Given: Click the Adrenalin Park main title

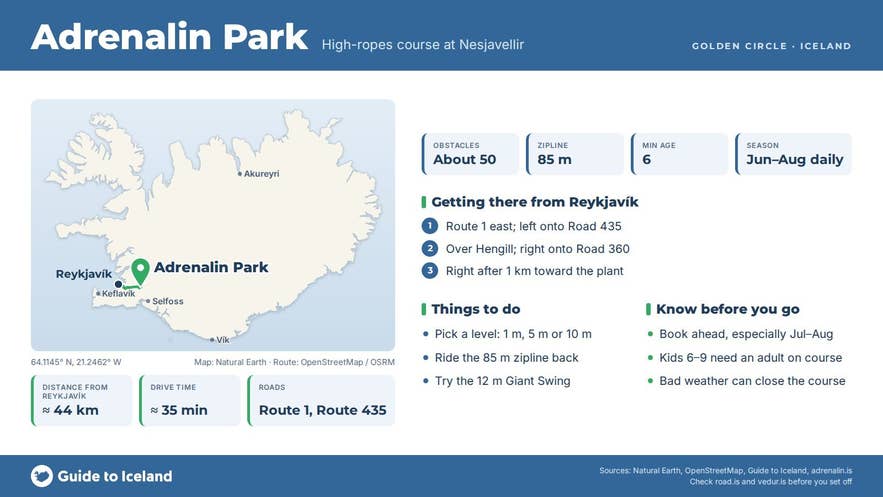Looking at the screenshot, I should pos(170,37).
